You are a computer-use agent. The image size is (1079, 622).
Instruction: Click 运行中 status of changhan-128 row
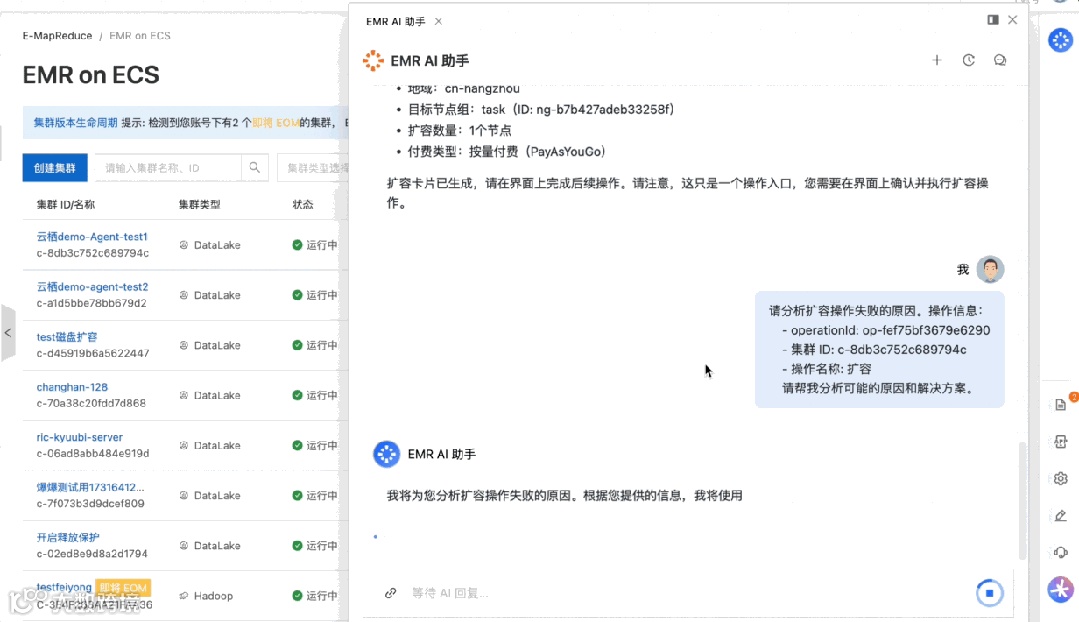pyautogui.click(x=315, y=395)
